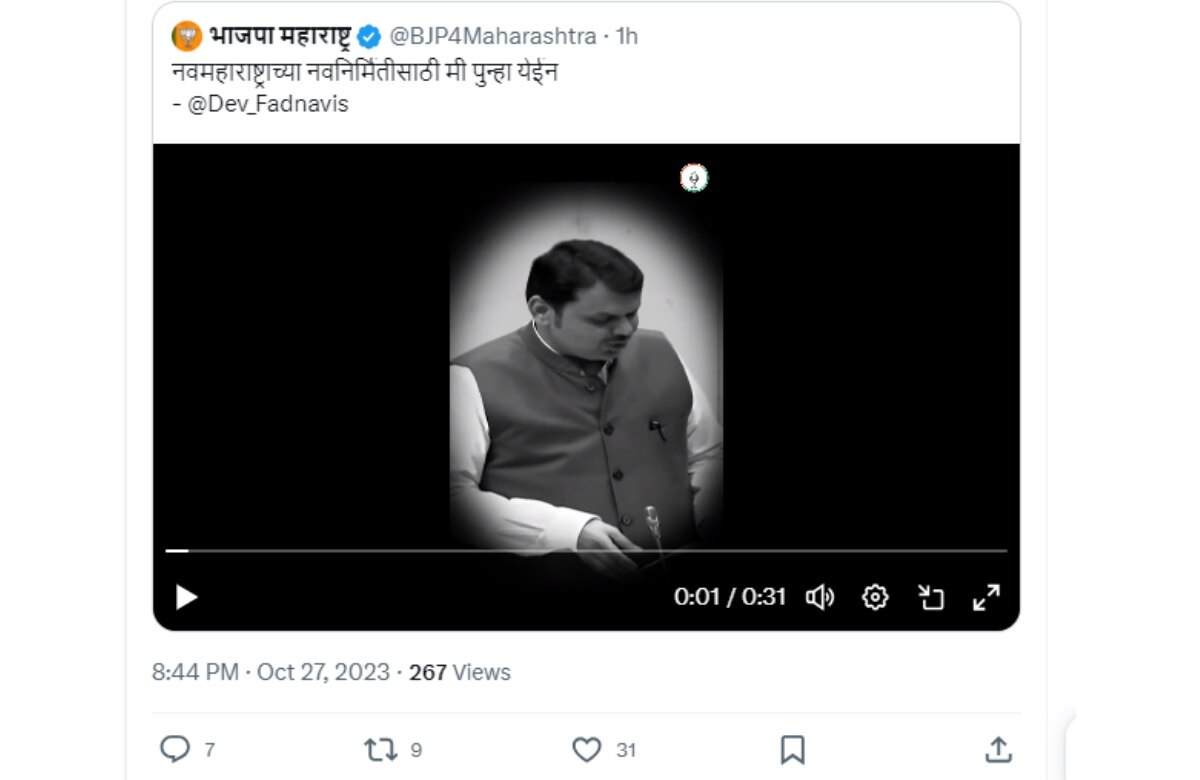Expand the video to fullscreen

987,597
